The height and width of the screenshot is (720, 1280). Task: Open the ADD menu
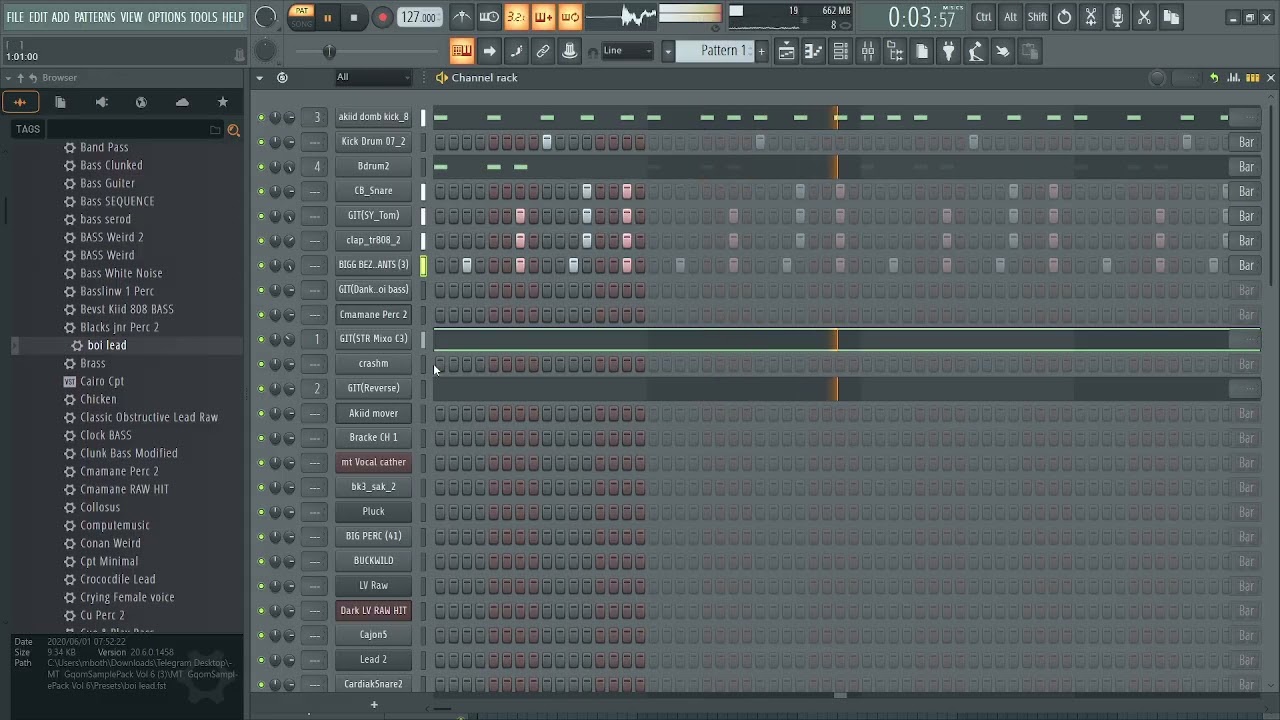click(61, 17)
